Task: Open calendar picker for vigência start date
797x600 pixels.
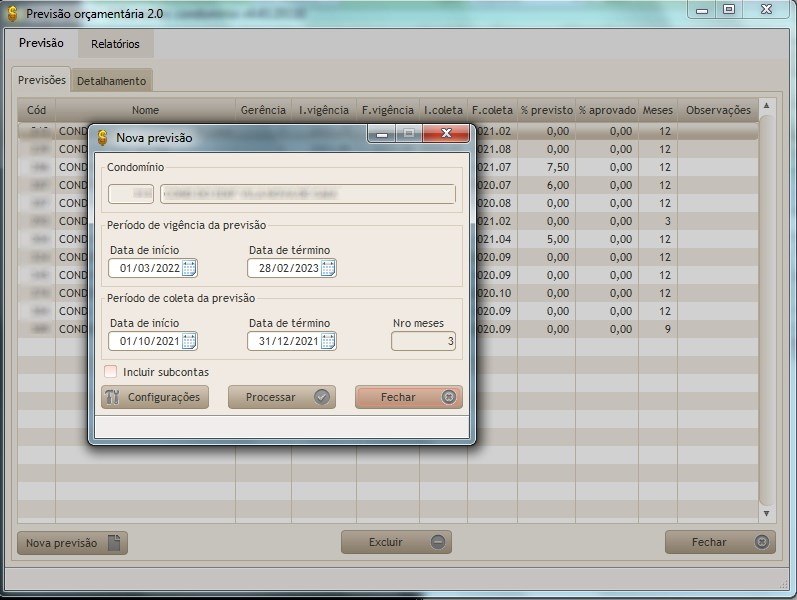Action: 189,268
